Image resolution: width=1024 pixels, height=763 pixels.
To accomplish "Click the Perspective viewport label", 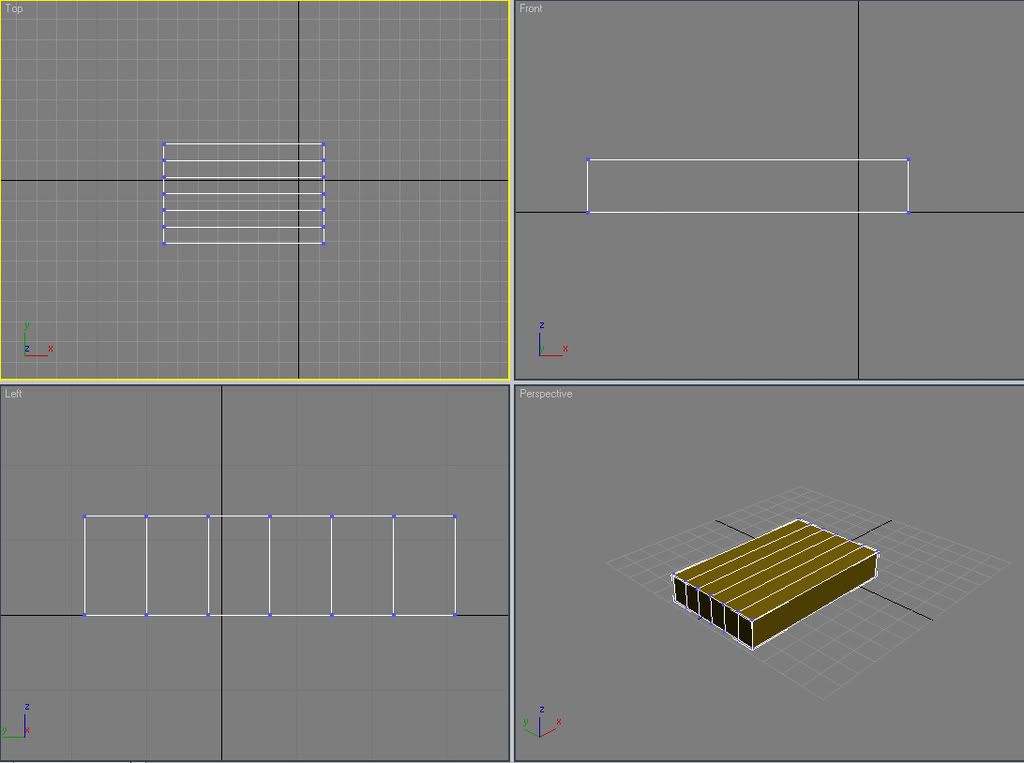I will pyautogui.click(x=545, y=394).
